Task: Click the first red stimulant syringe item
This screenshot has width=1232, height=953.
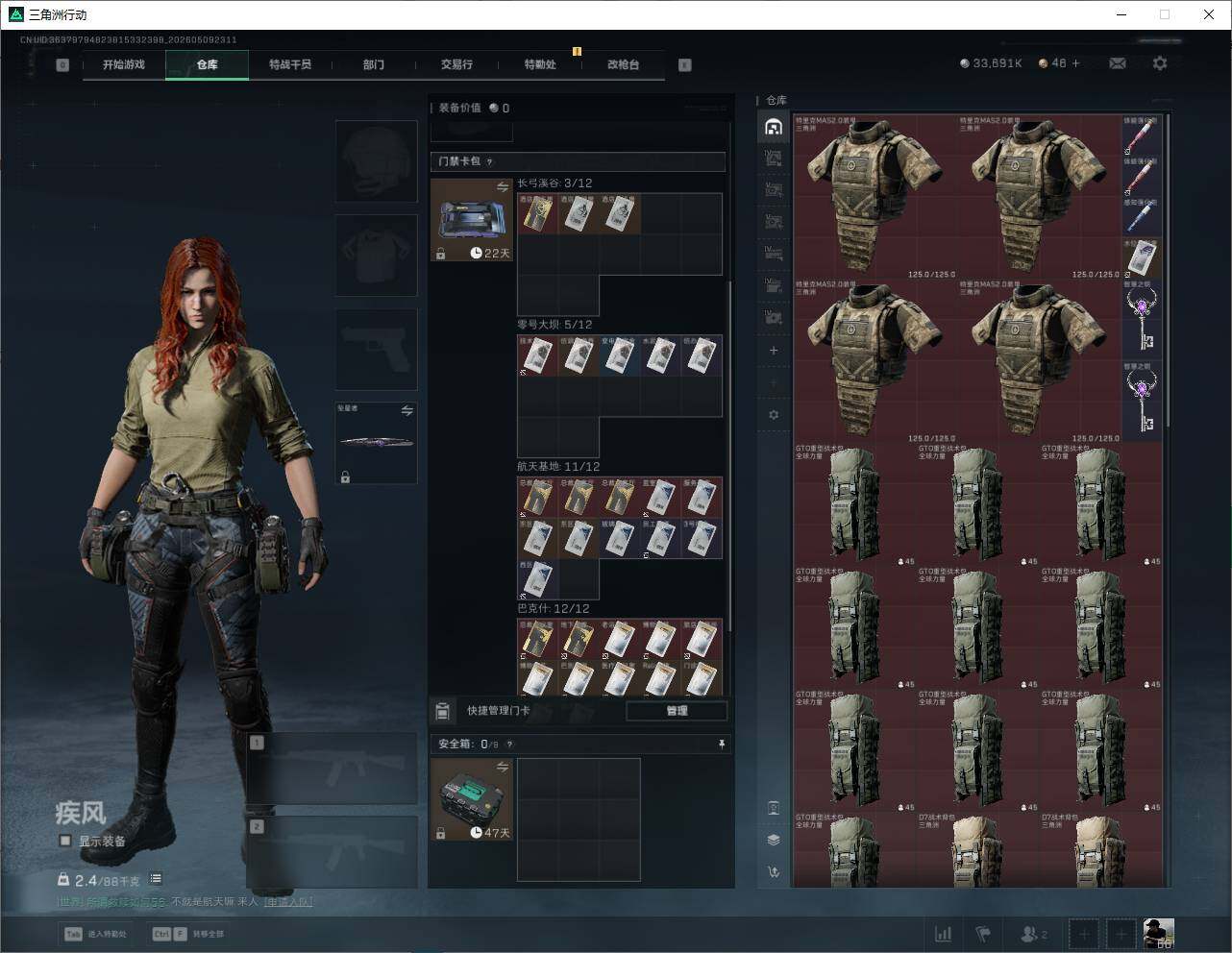Action: [1142, 136]
